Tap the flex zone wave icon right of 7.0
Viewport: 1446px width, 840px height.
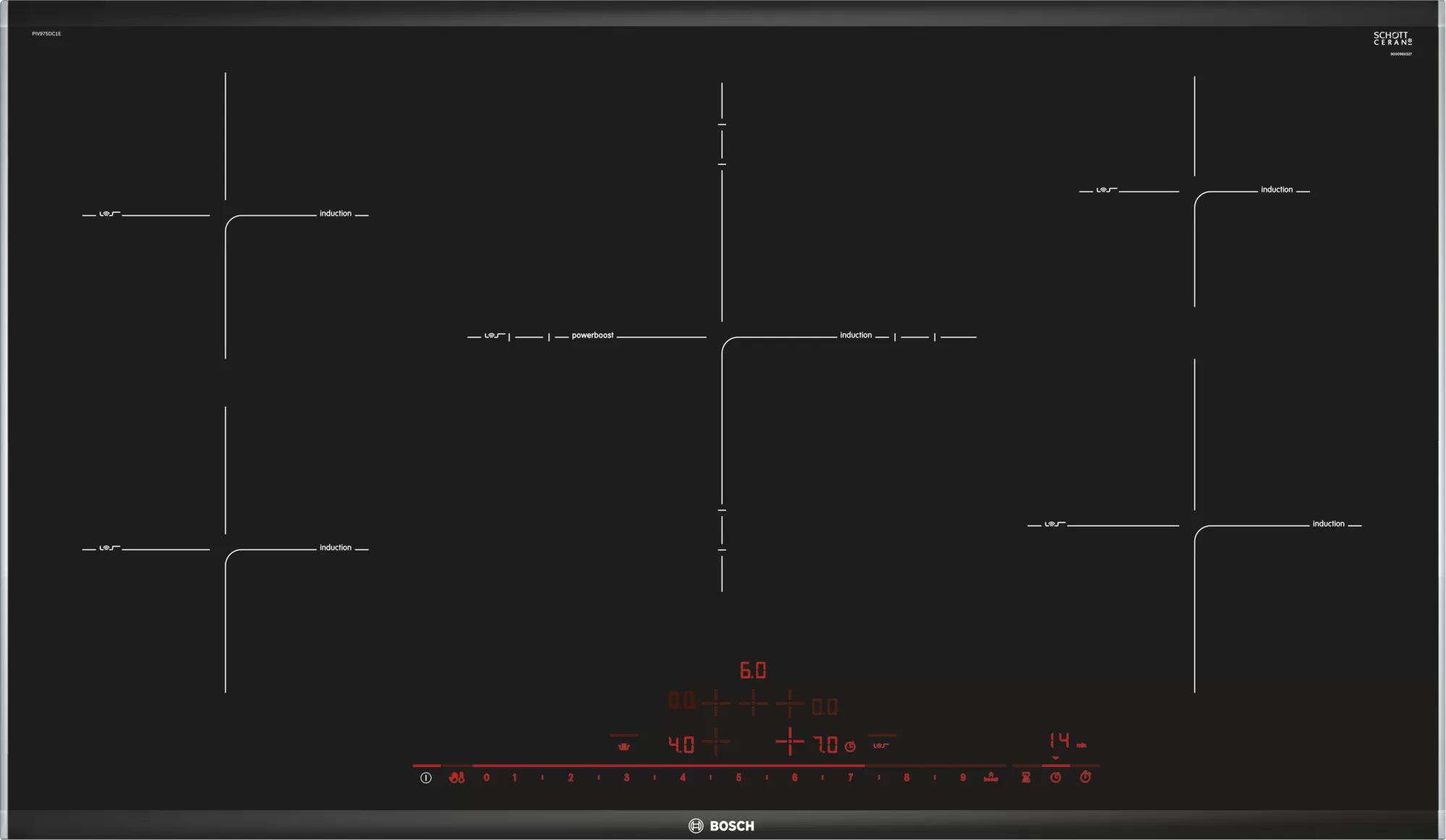click(881, 745)
